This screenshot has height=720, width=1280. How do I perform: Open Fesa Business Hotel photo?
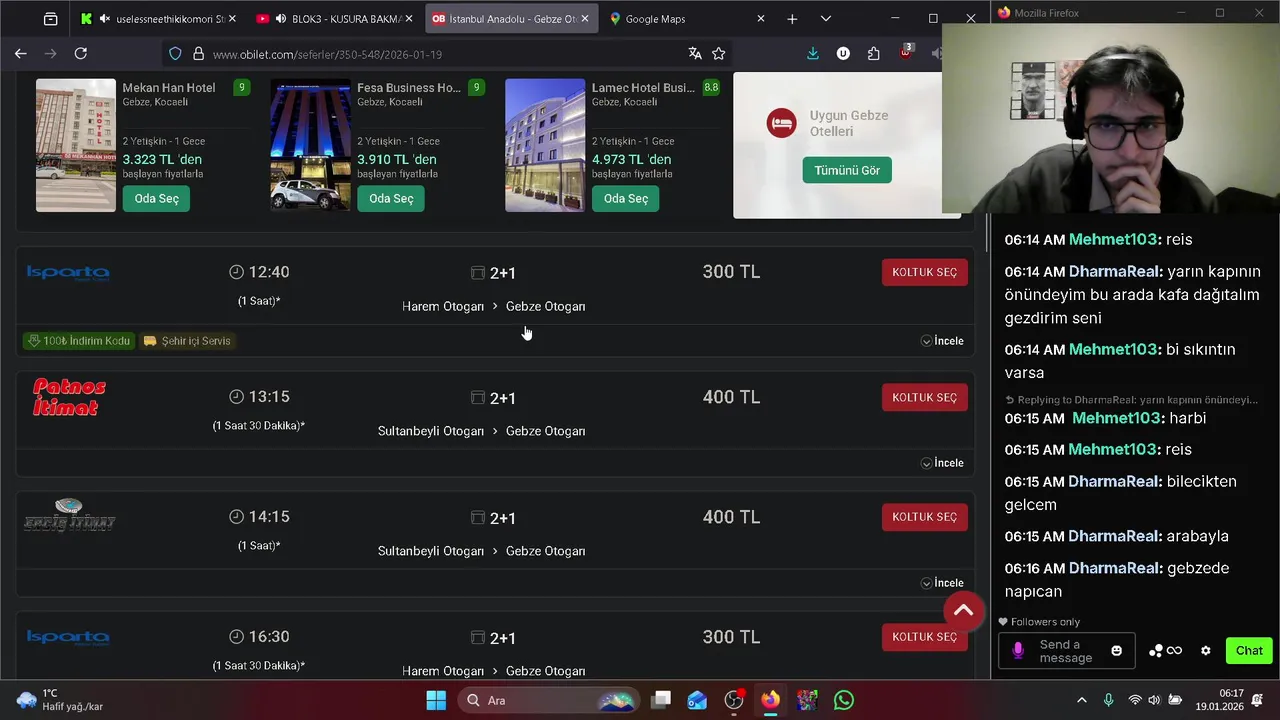[311, 145]
